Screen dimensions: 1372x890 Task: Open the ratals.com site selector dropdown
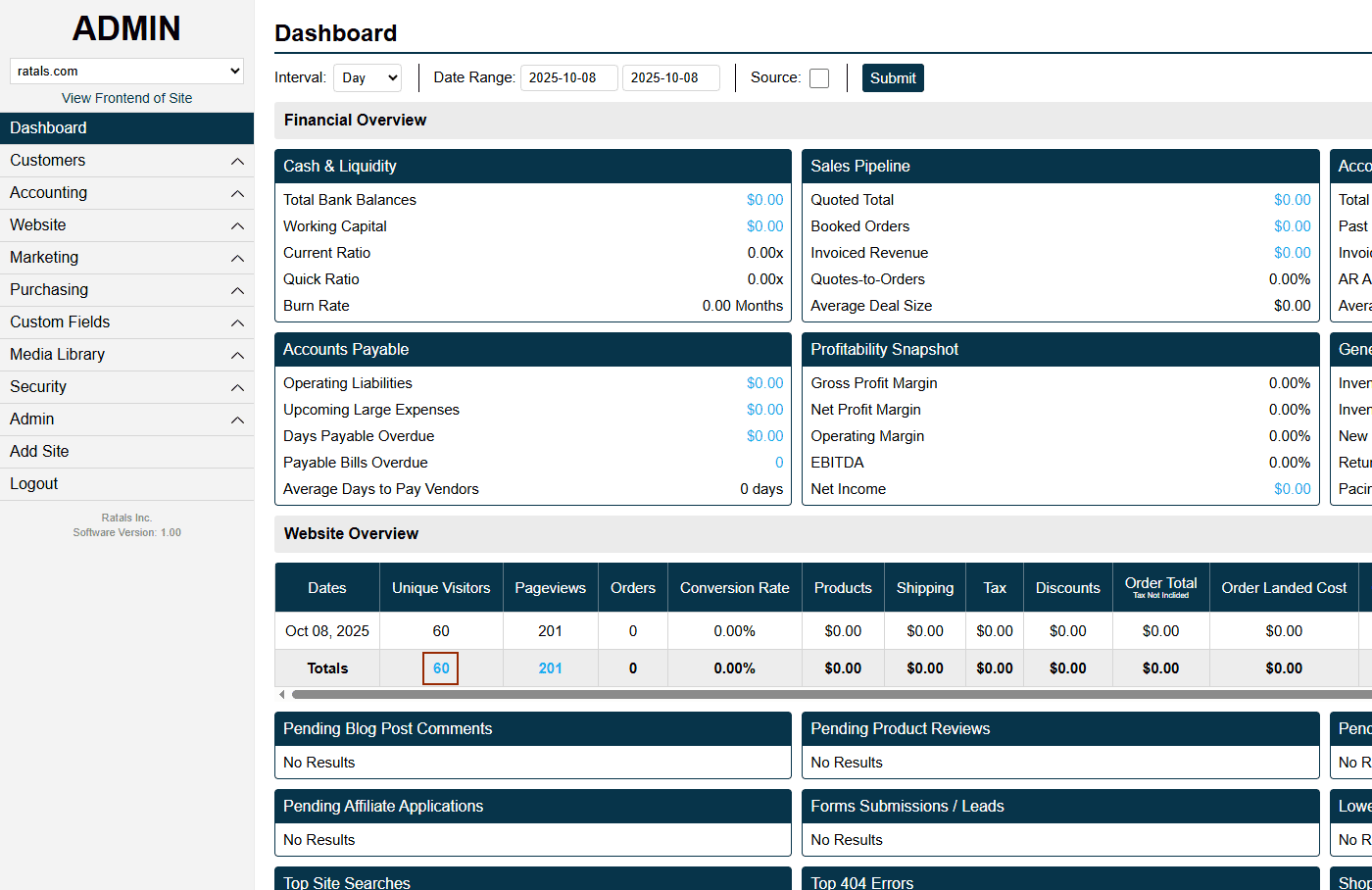(126, 71)
